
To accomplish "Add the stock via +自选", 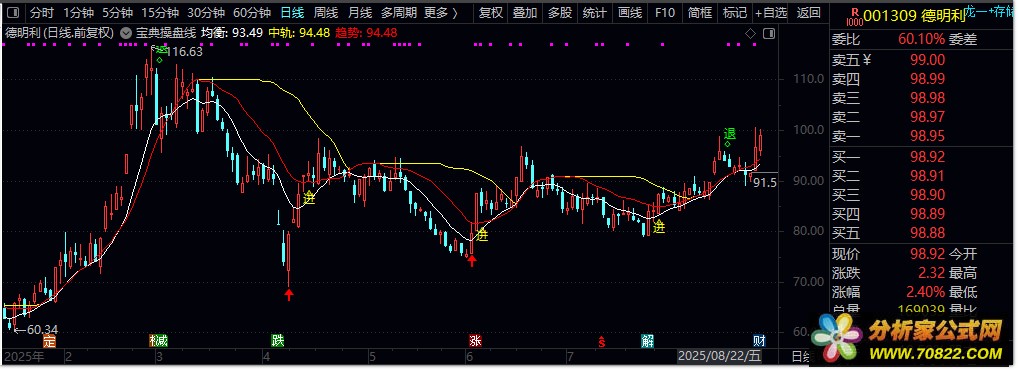I will (x=772, y=12).
